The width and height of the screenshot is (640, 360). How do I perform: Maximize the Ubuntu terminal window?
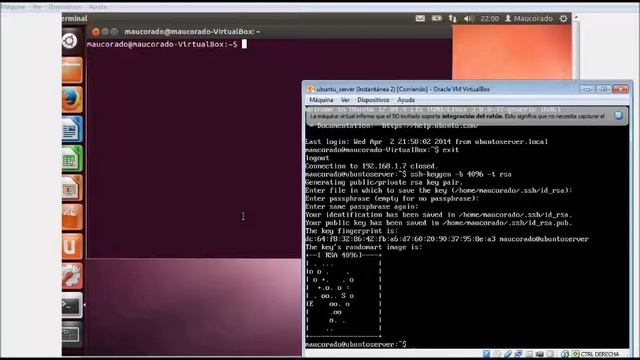114,31
